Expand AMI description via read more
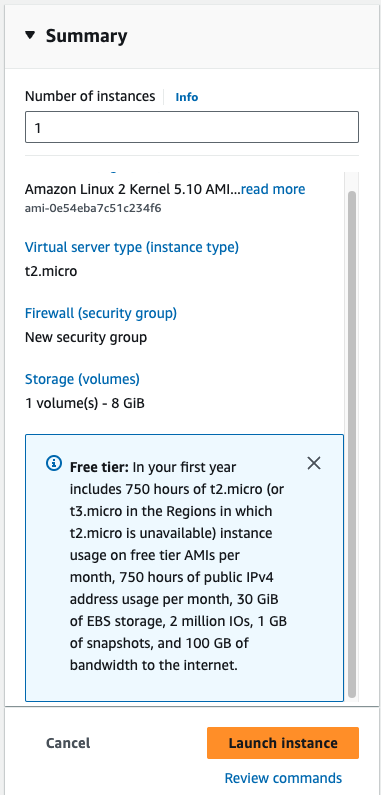 [273, 189]
